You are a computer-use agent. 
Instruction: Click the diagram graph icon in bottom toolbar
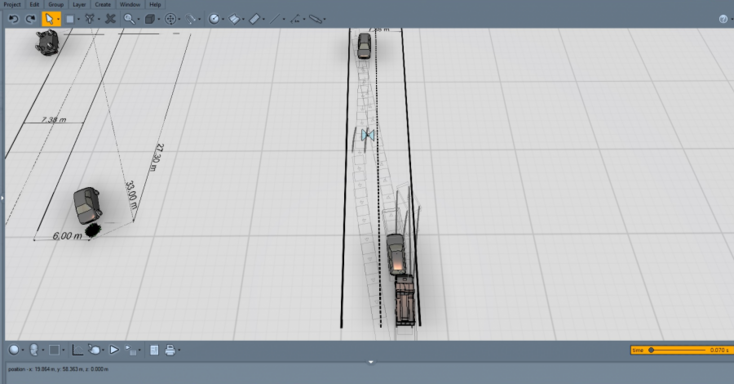[x=77, y=350]
